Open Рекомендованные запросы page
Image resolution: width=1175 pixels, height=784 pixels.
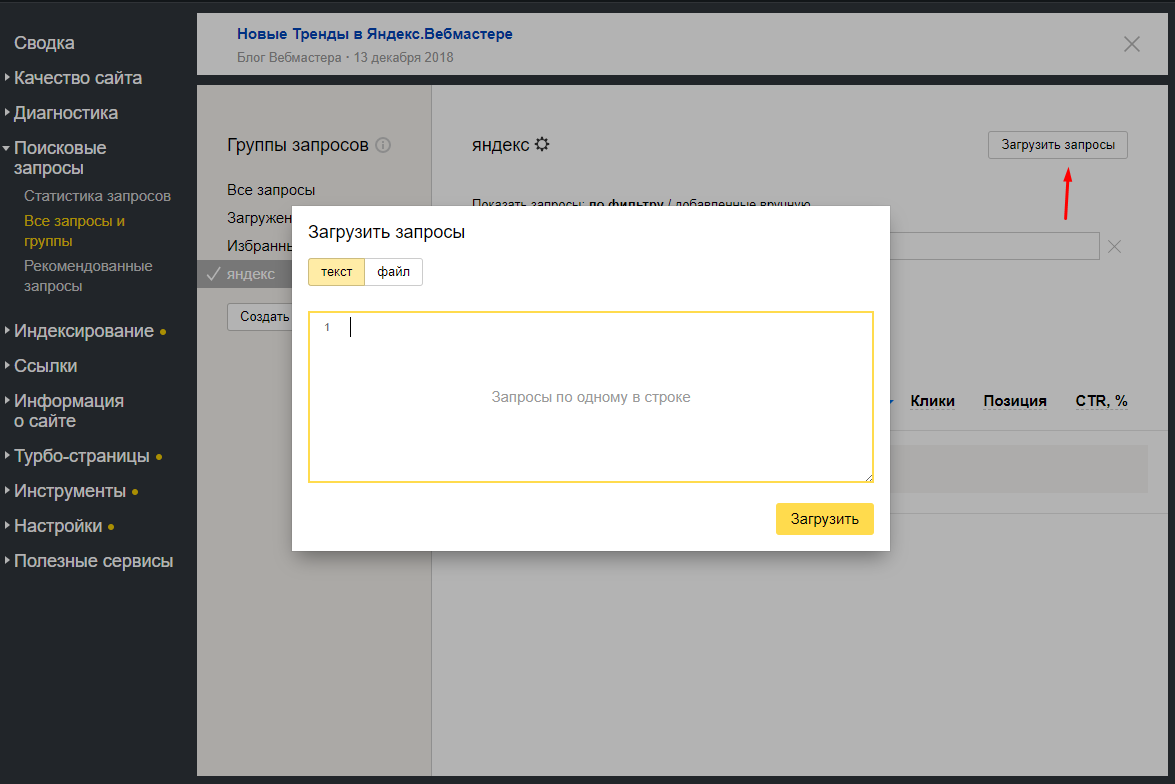(x=88, y=276)
